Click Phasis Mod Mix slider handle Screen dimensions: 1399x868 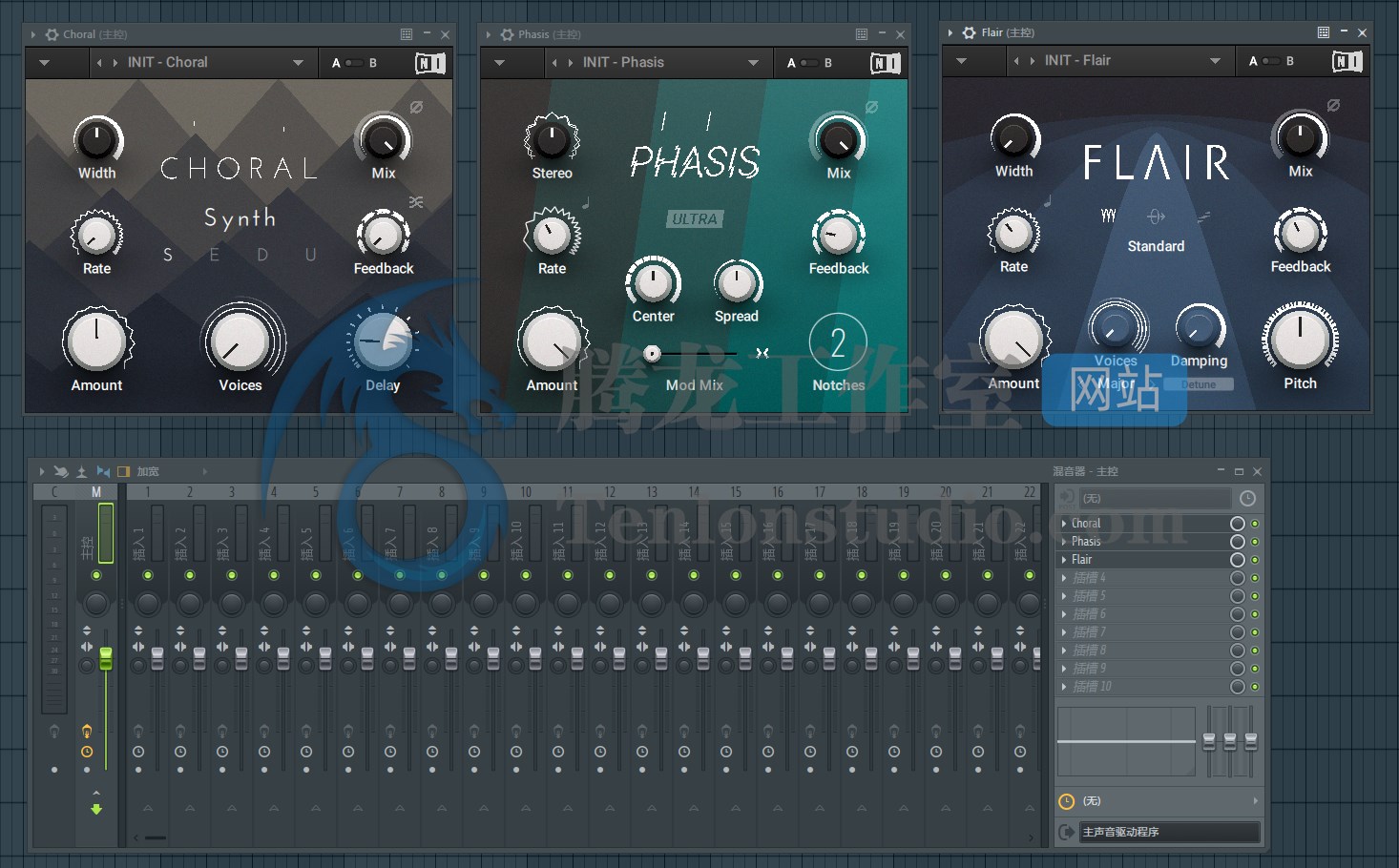pos(652,354)
